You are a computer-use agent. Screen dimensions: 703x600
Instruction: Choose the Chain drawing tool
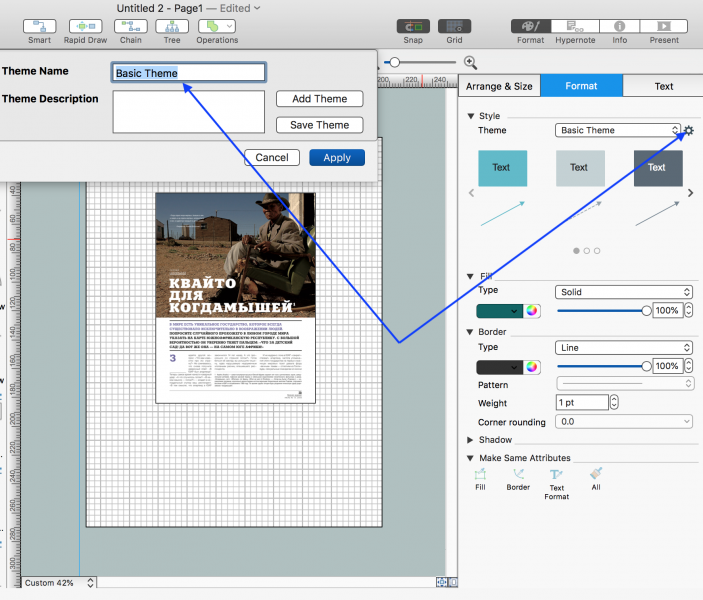(131, 26)
